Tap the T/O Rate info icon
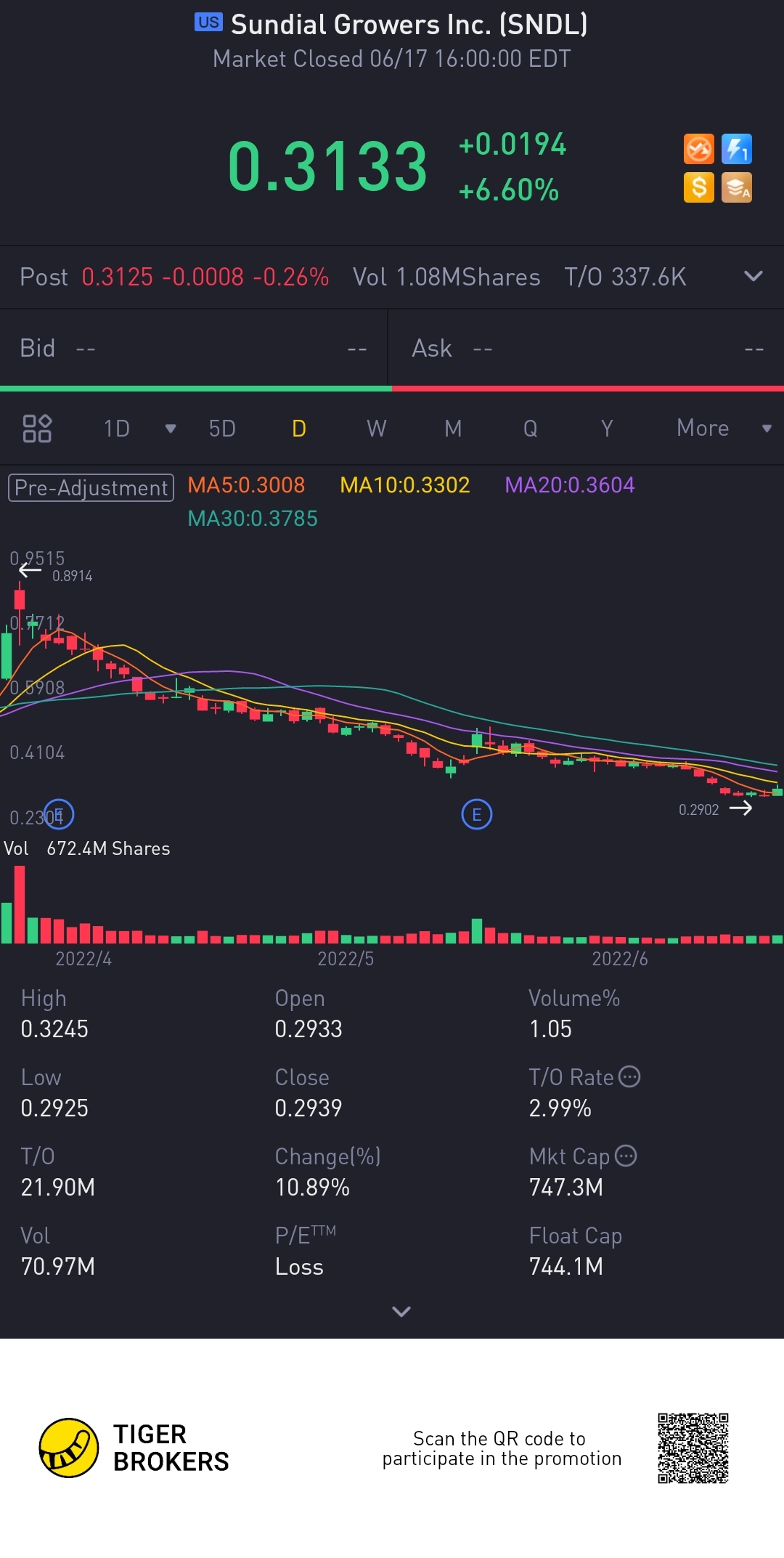The height and width of the screenshot is (1558, 784). 629,1076
